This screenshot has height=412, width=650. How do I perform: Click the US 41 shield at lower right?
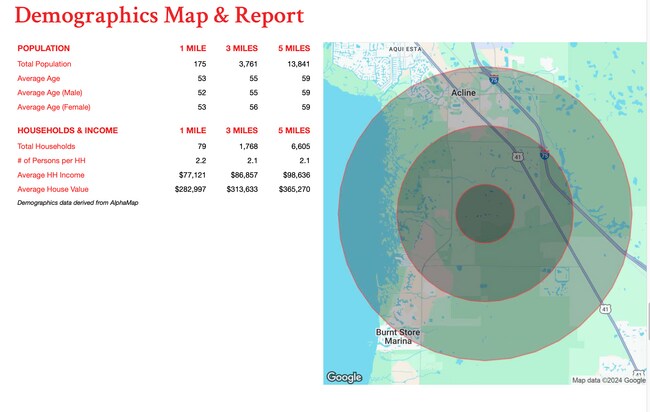[605, 310]
